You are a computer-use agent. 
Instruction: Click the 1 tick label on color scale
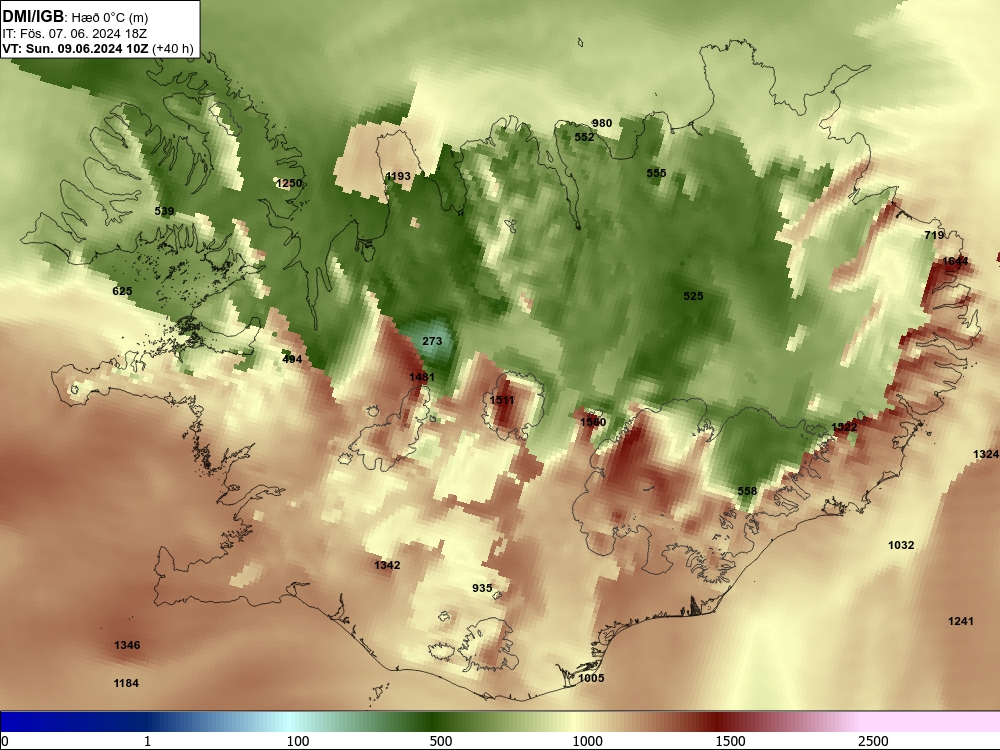[x=147, y=741]
